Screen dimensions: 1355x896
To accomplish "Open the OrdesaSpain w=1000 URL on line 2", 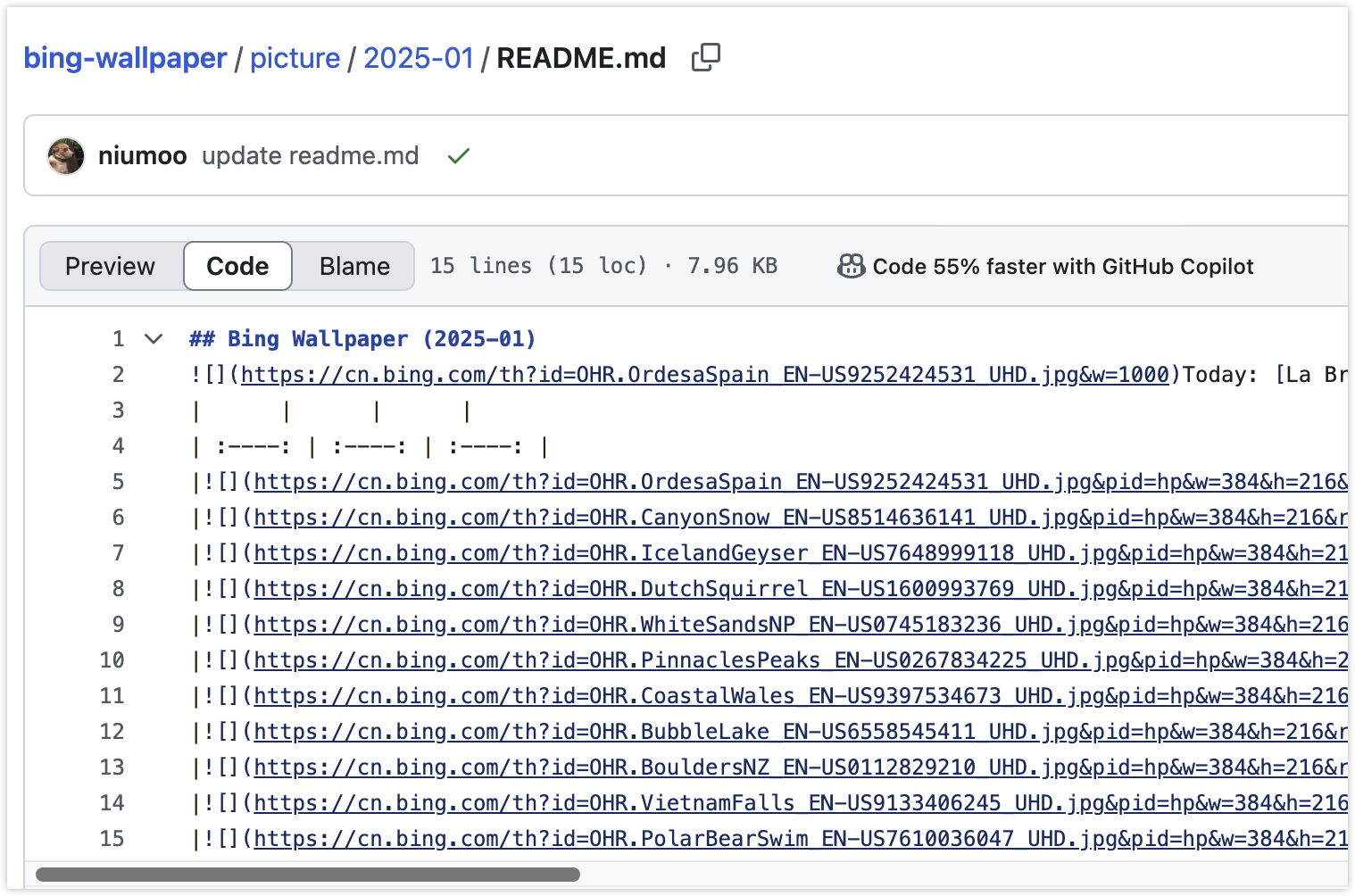I will (704, 375).
